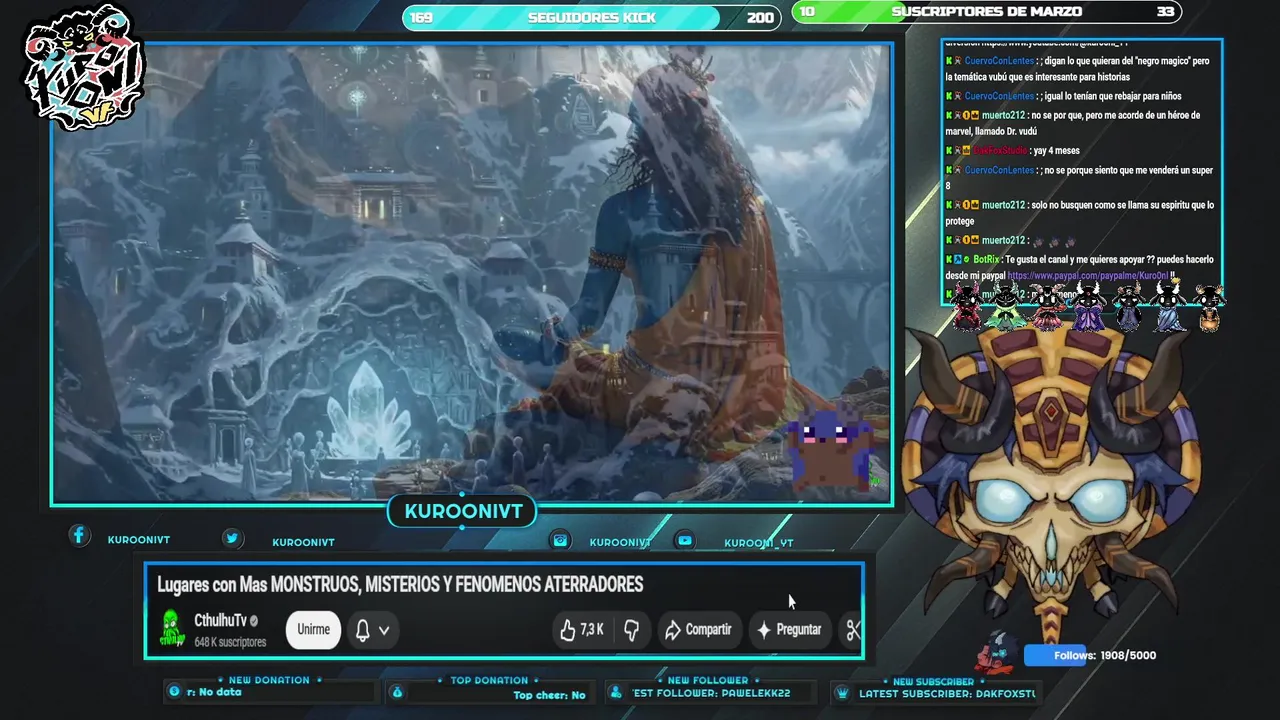This screenshot has width=1280, height=720.
Task: Click the pixel purple creature in video corner
Action: click(x=829, y=447)
